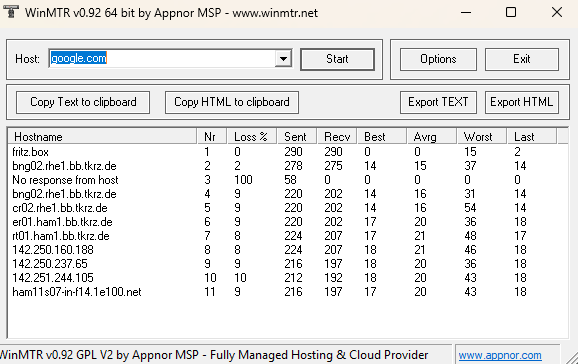Image resolution: width=578 pixels, height=364 pixels.
Task: Select the ham11s07-in-f14.1e100.net row
Action: [x=288, y=292]
